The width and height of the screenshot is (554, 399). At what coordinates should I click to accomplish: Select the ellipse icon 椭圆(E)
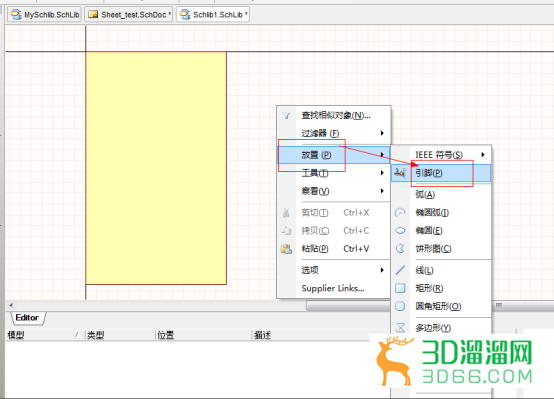400,230
